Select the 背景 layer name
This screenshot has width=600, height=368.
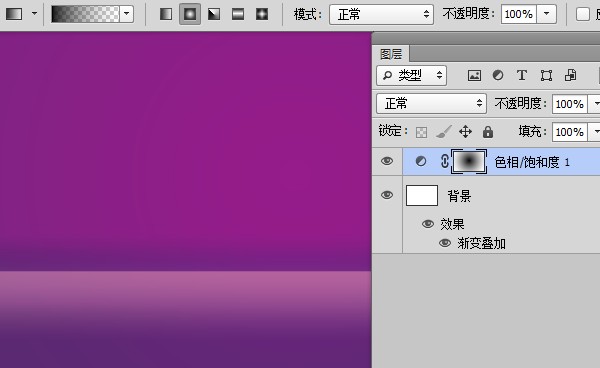click(459, 196)
